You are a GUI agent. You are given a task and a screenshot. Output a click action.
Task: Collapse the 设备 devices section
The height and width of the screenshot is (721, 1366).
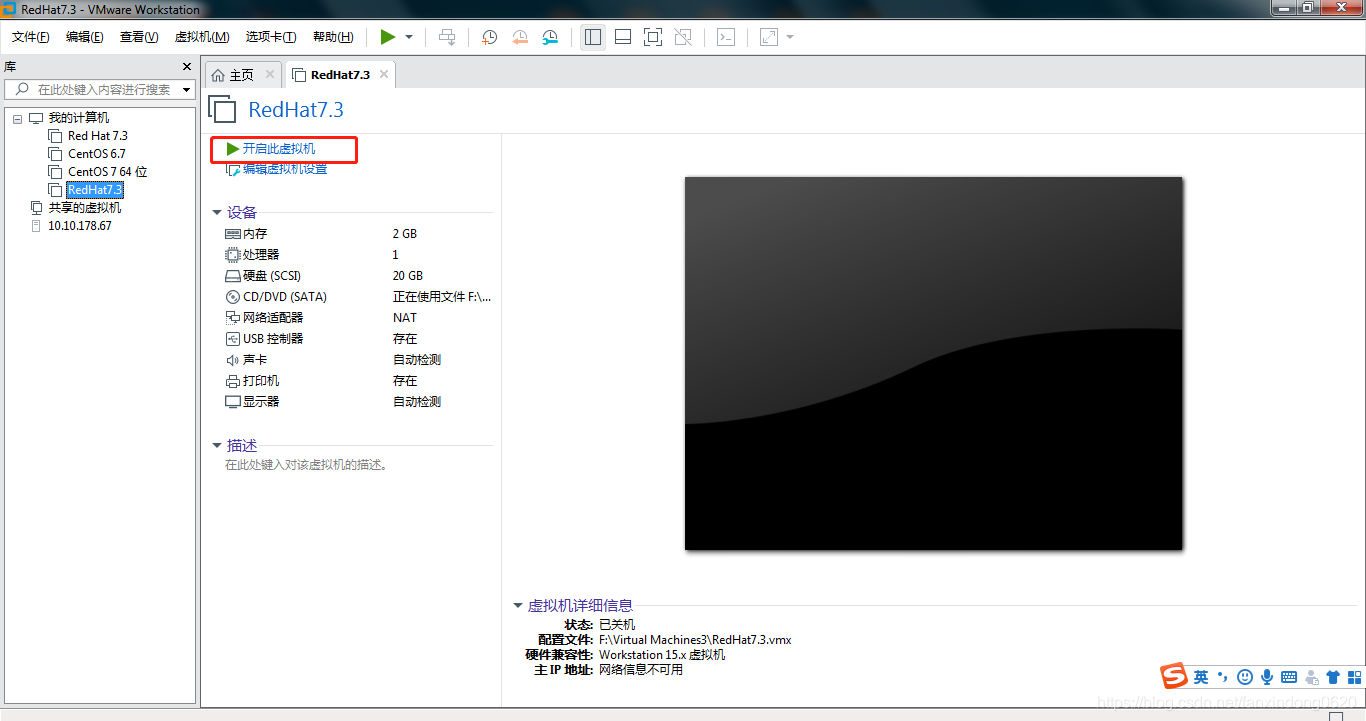pos(217,212)
